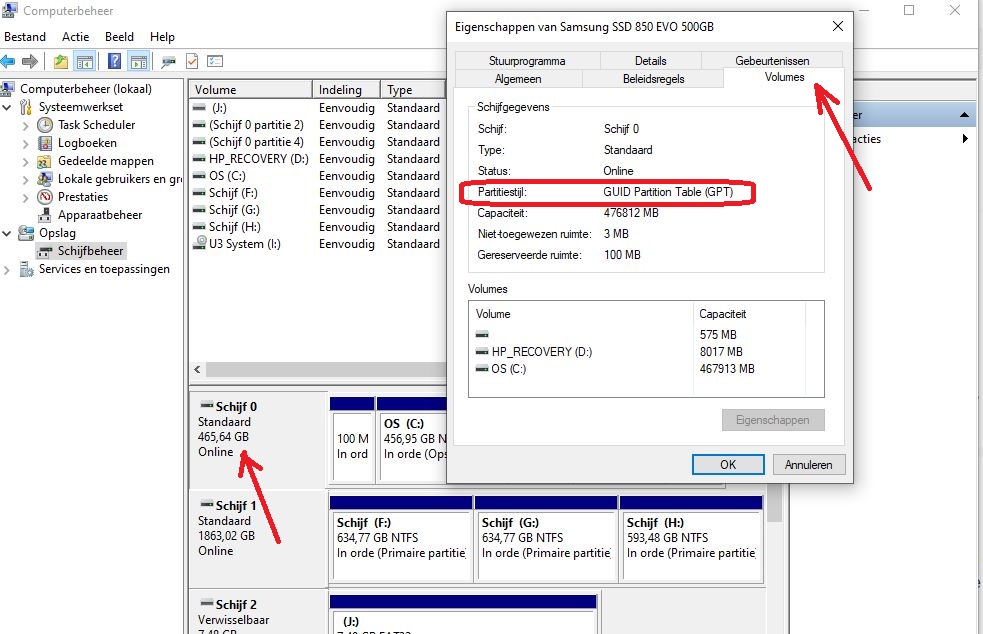Click the Annuleren button
983x634 pixels.
point(808,464)
